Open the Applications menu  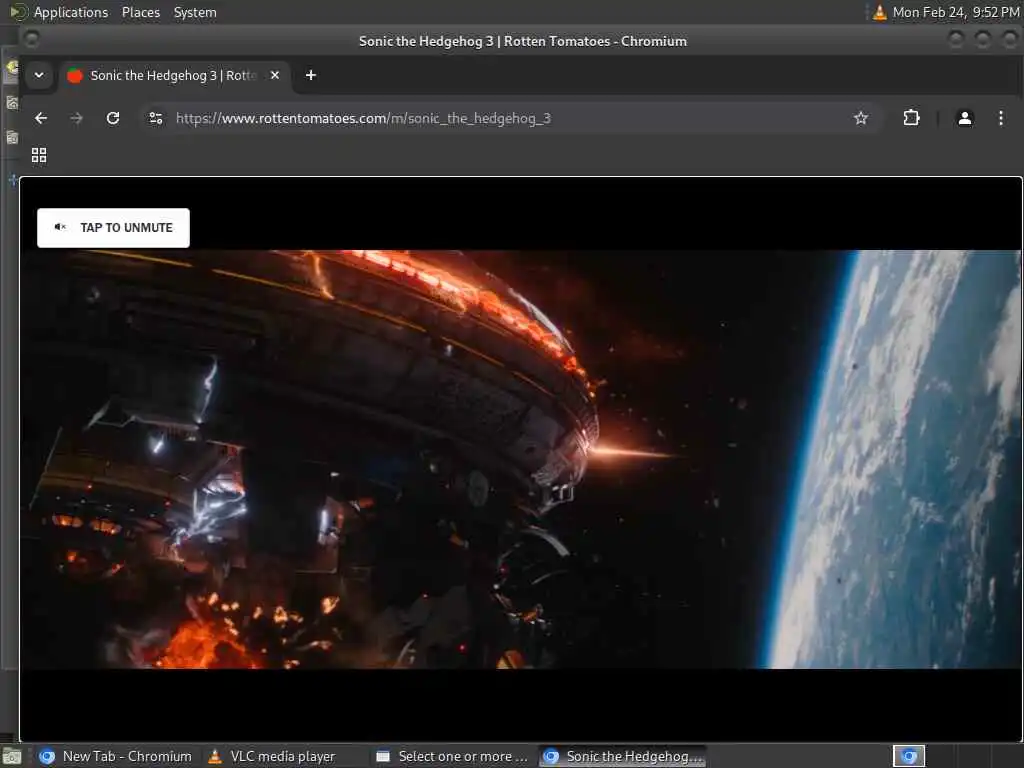click(x=71, y=12)
